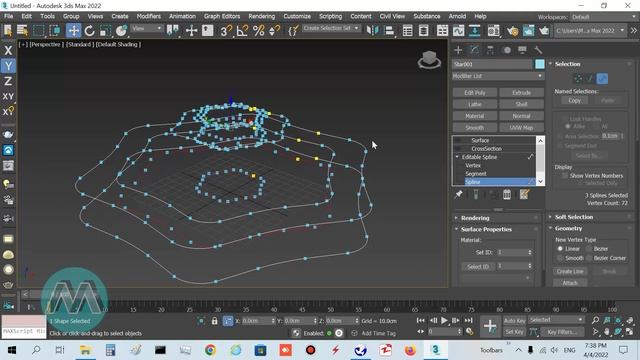Open the Rendering menu
The height and width of the screenshot is (360, 640).
[262, 16]
